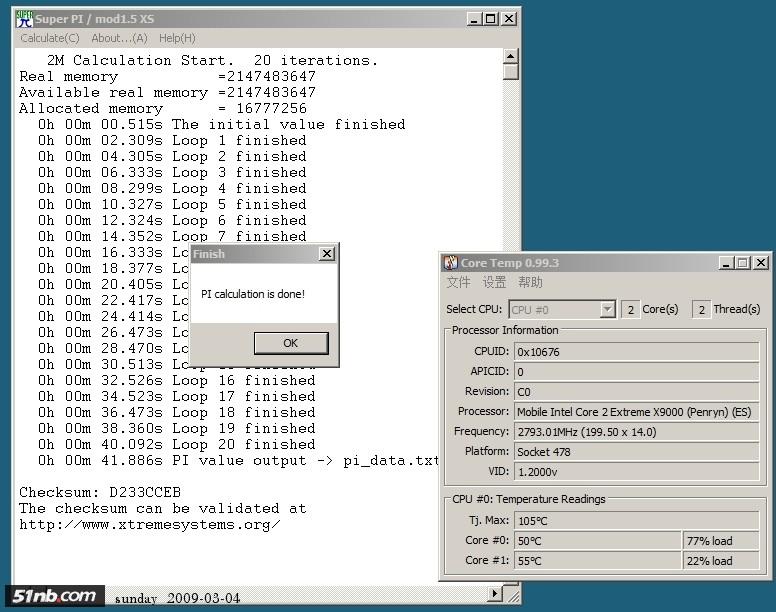Open the 设置 menu in Core Temp
Screen dimensions: 776x612
coord(494,283)
